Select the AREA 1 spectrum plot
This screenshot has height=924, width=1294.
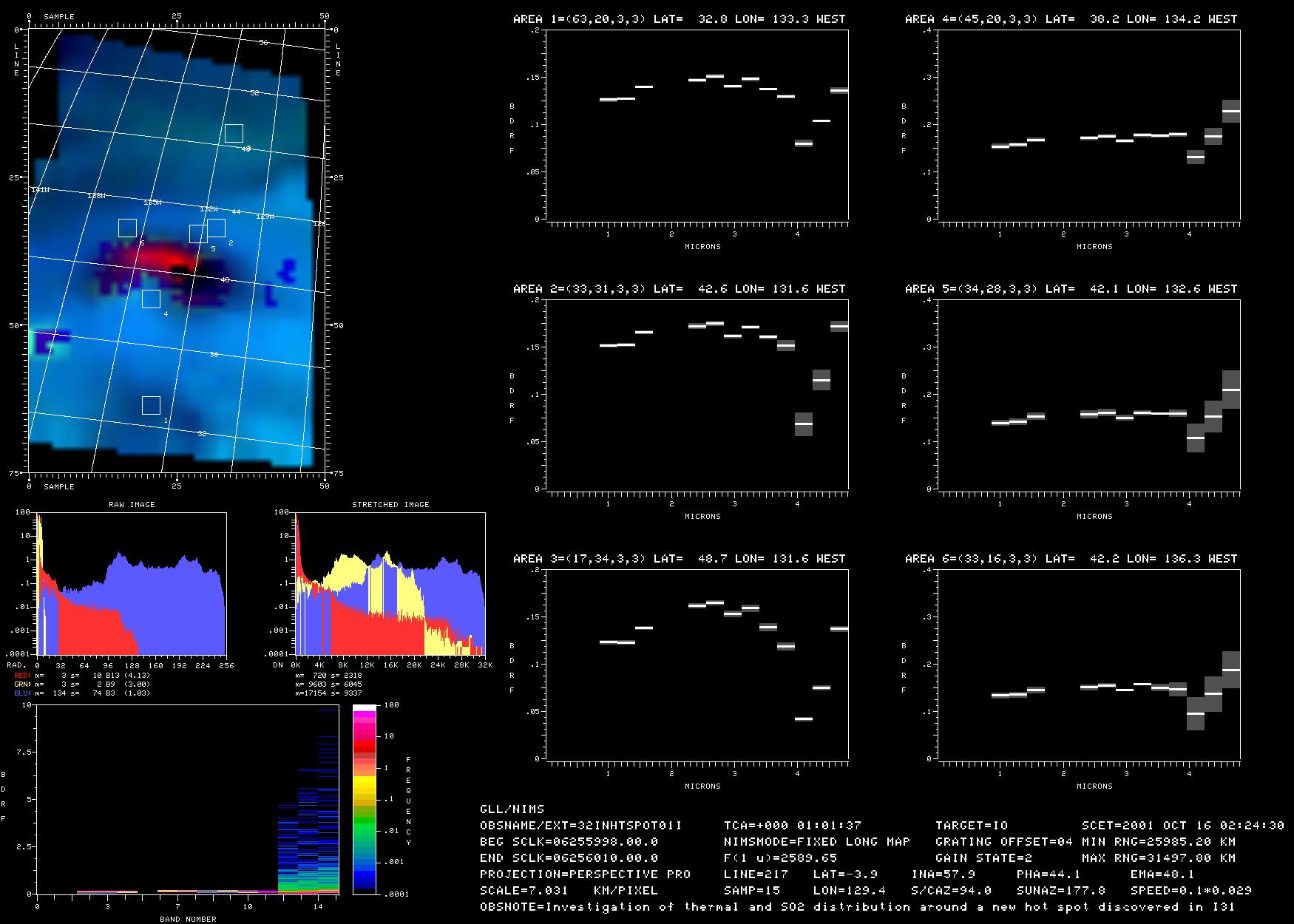point(697,125)
